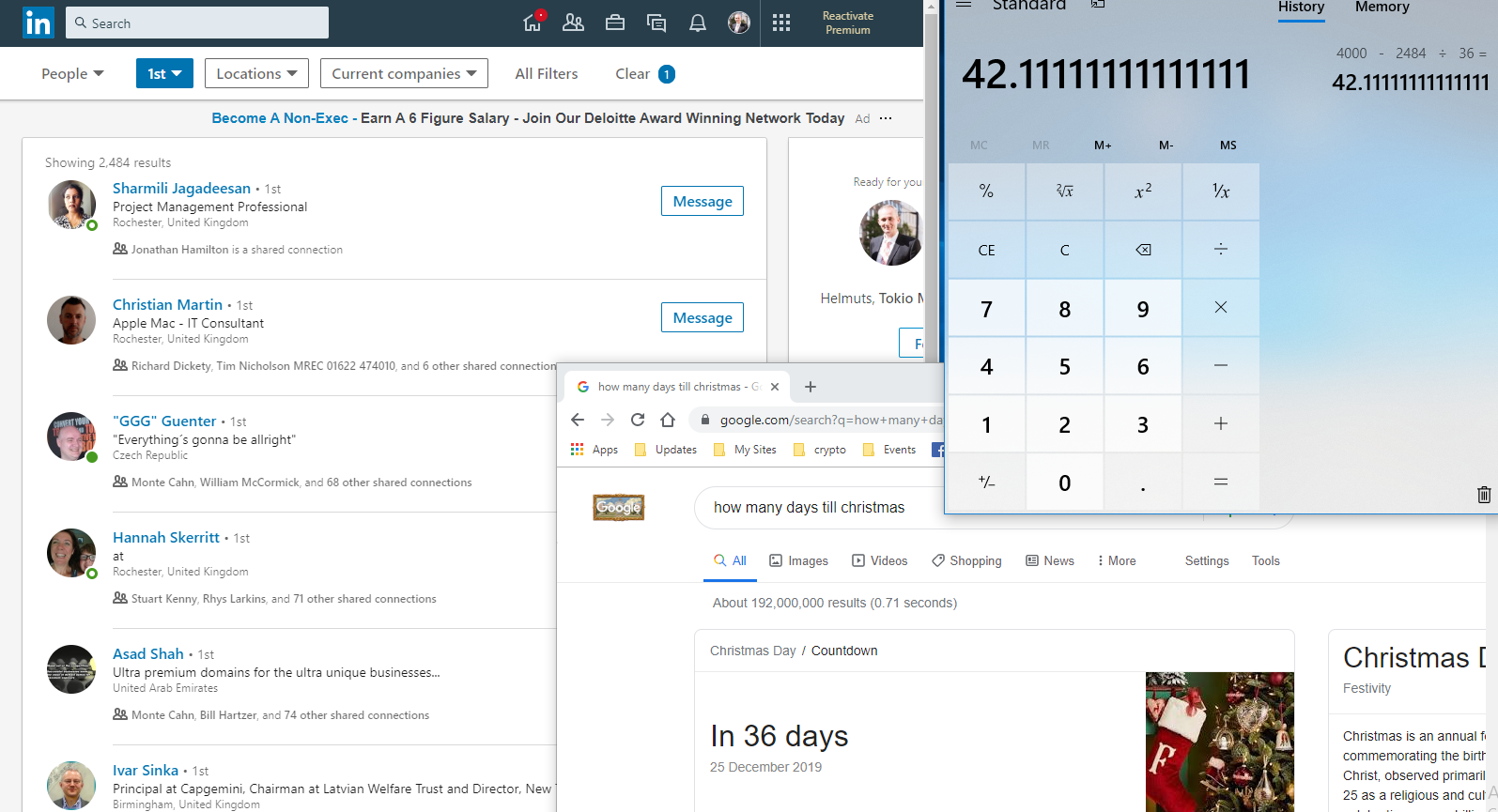The height and width of the screenshot is (812, 1498).
Task: Close the christmas Google search tab
Action: pyautogui.click(x=775, y=387)
